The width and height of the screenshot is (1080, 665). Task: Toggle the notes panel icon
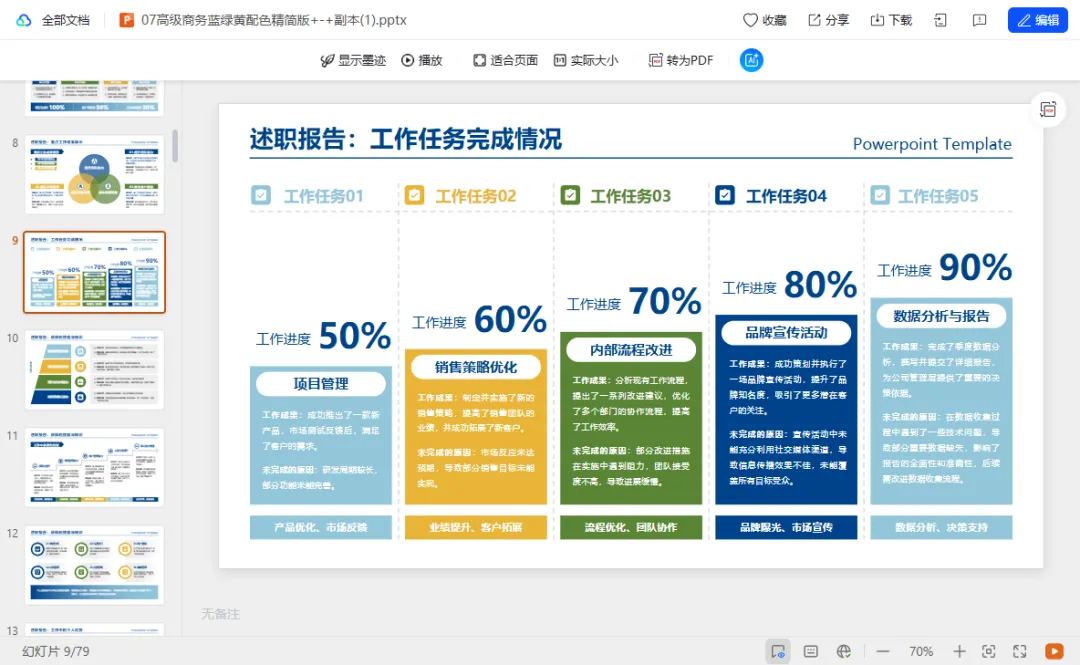tap(811, 651)
